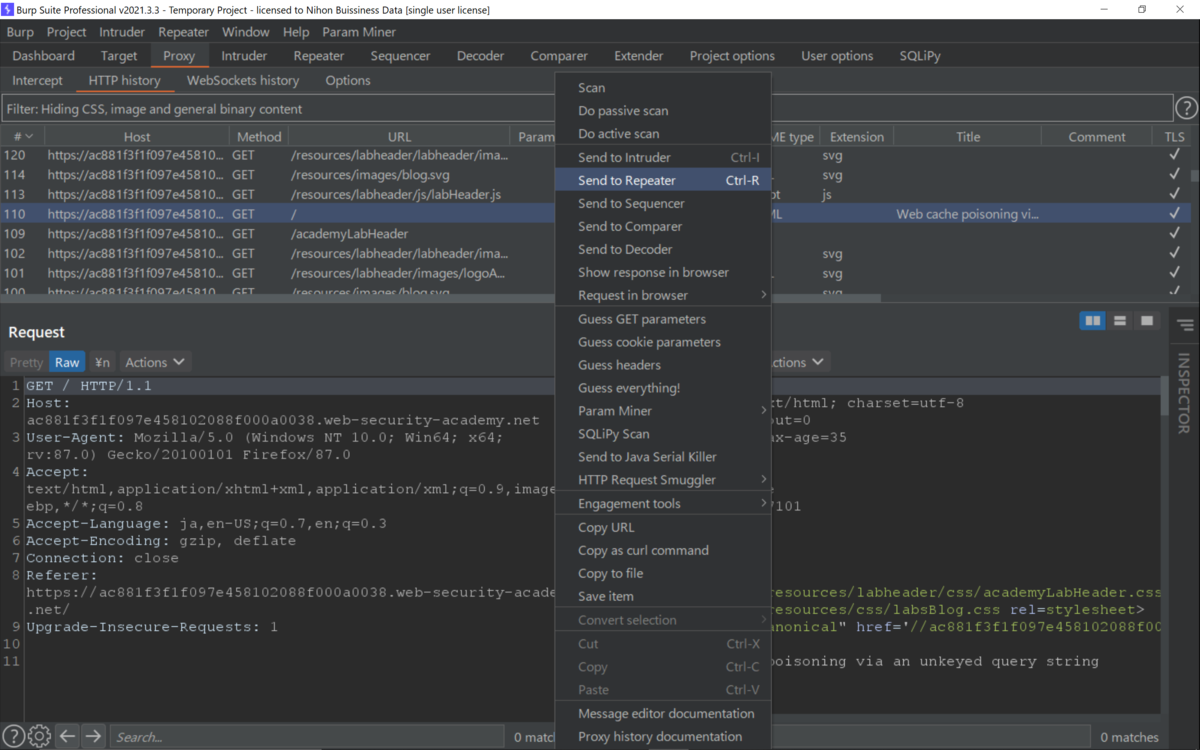1200x750 pixels.
Task: Switch to Intercept sub-tab
Action: (x=38, y=80)
